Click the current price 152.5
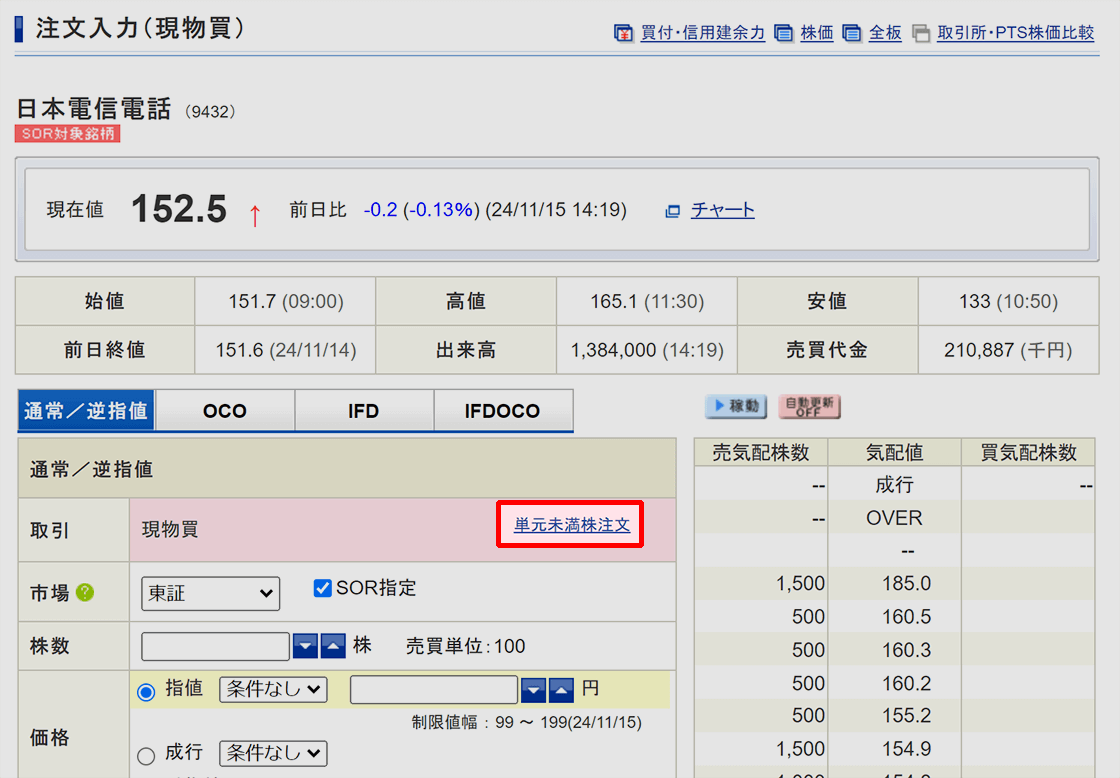Viewport: 1120px width, 778px height. (x=179, y=209)
